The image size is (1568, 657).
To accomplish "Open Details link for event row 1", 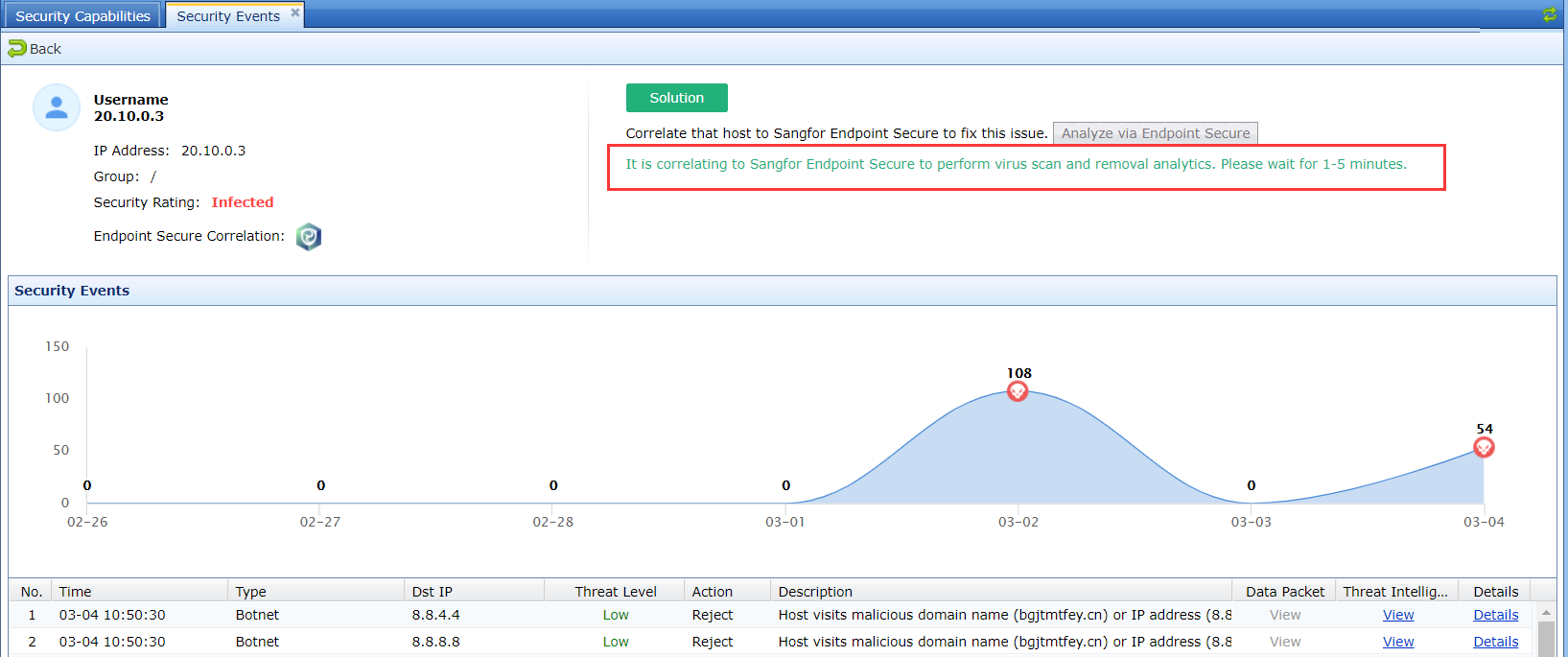I will coord(1495,615).
